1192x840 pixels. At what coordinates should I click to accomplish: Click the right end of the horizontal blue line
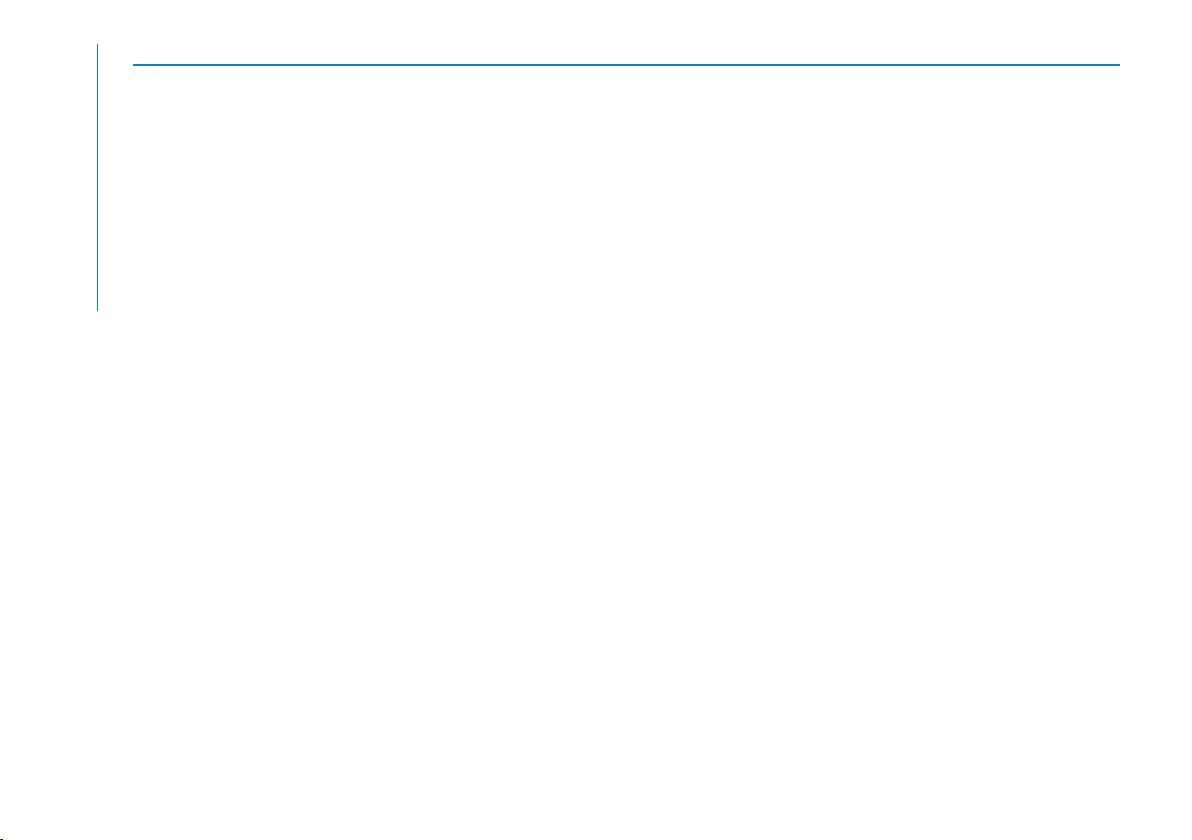click(x=1119, y=65)
